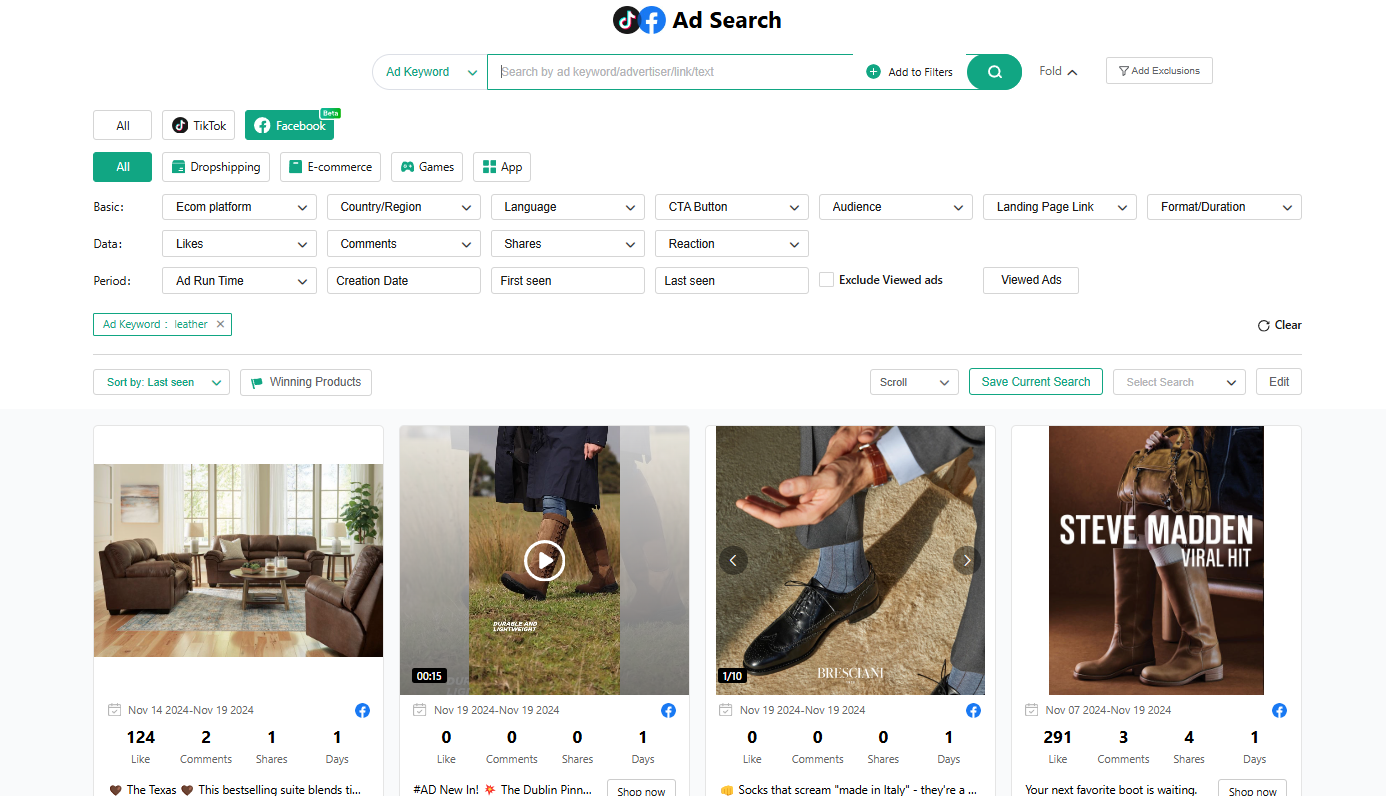Screen dimensions: 1386x796
Task: Switch to the Games category
Action: 427,167
